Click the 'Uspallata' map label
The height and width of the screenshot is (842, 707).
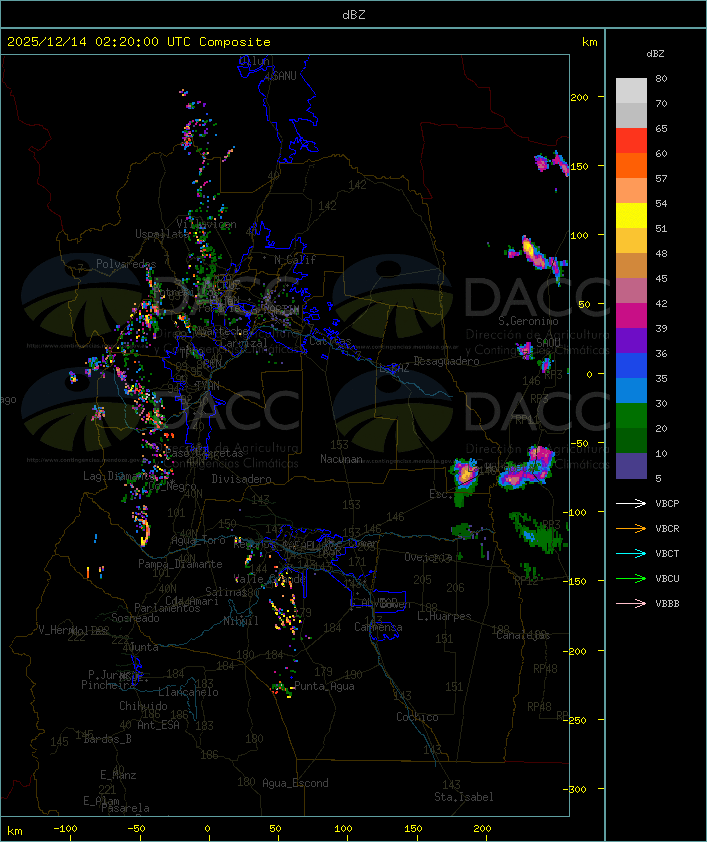(x=162, y=234)
